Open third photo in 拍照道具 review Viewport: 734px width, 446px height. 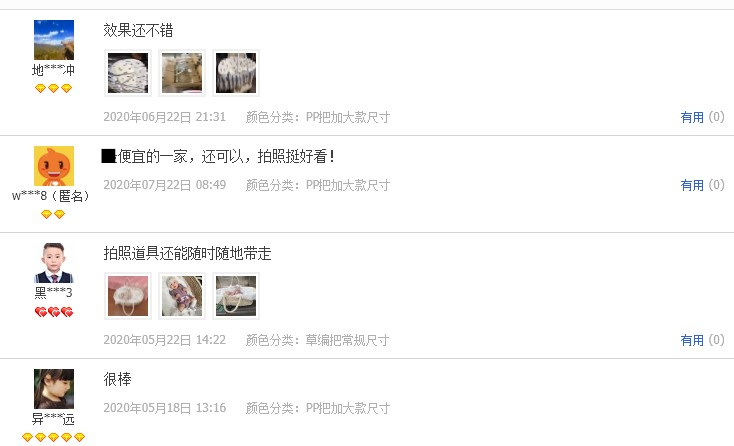(236, 296)
